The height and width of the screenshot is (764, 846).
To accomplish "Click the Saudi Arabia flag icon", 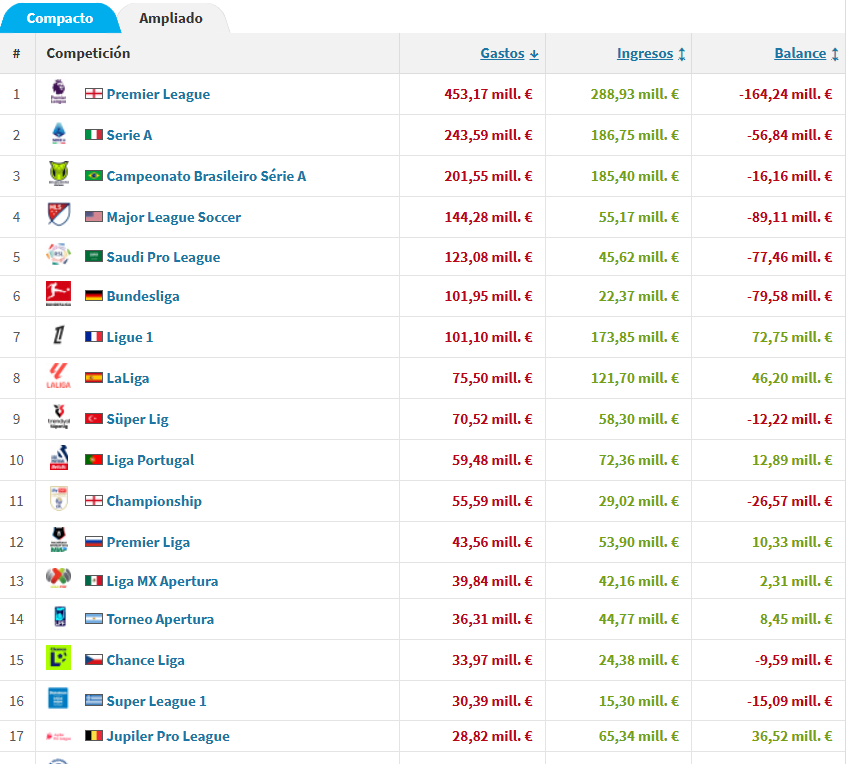I will pos(94,256).
